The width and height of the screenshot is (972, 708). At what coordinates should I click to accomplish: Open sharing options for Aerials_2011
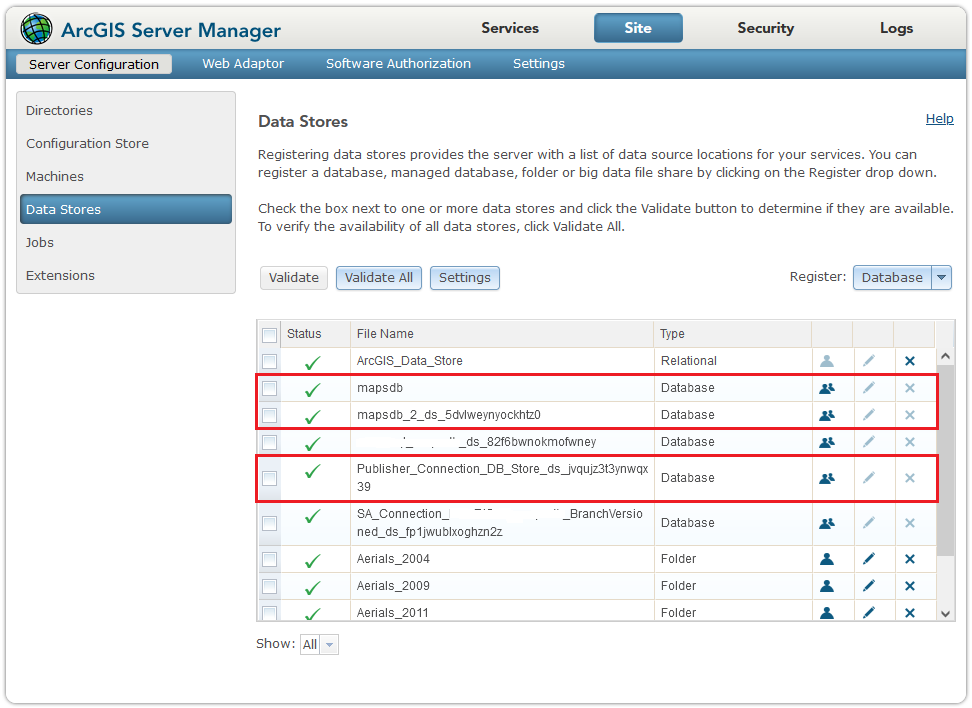(829, 612)
